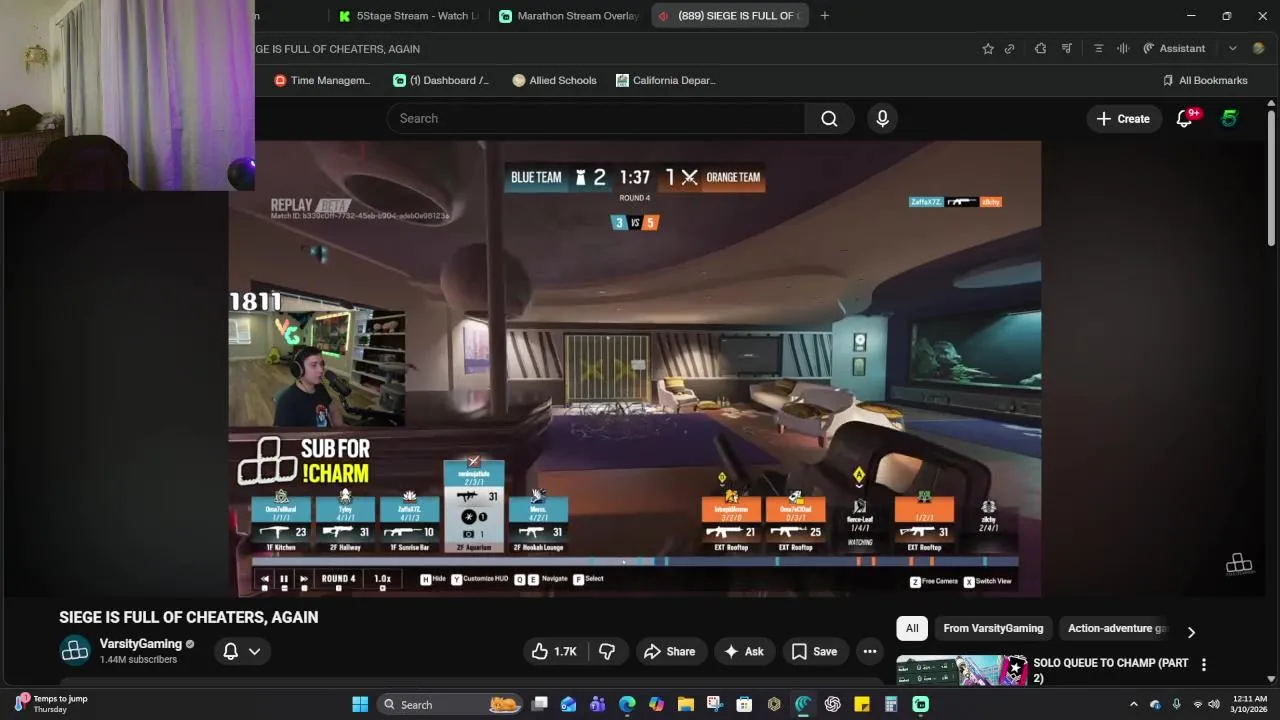
Task: Open the browser Assistant panel
Action: pyautogui.click(x=1174, y=48)
